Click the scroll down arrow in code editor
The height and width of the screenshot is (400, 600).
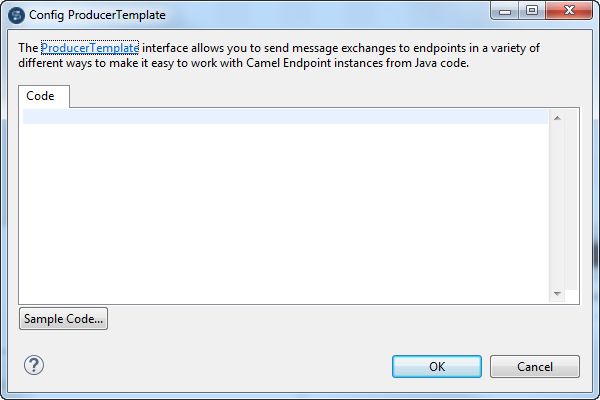pyautogui.click(x=557, y=293)
